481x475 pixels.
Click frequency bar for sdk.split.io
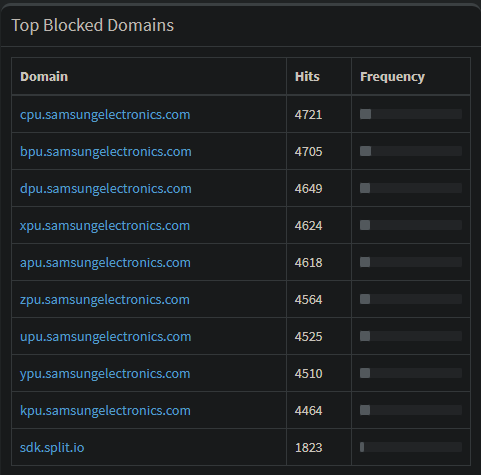[x=411, y=447]
